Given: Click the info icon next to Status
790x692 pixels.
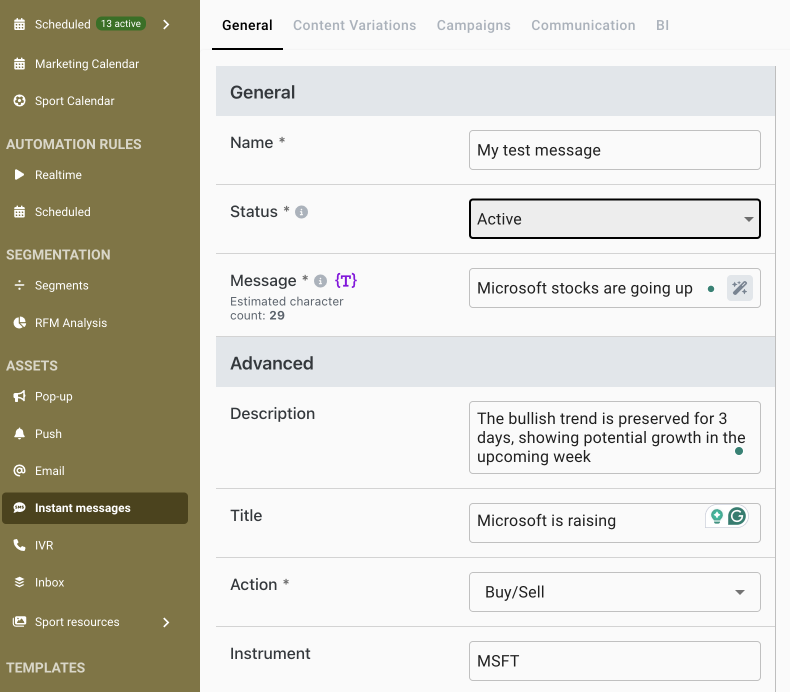Looking at the screenshot, I should tap(302, 212).
